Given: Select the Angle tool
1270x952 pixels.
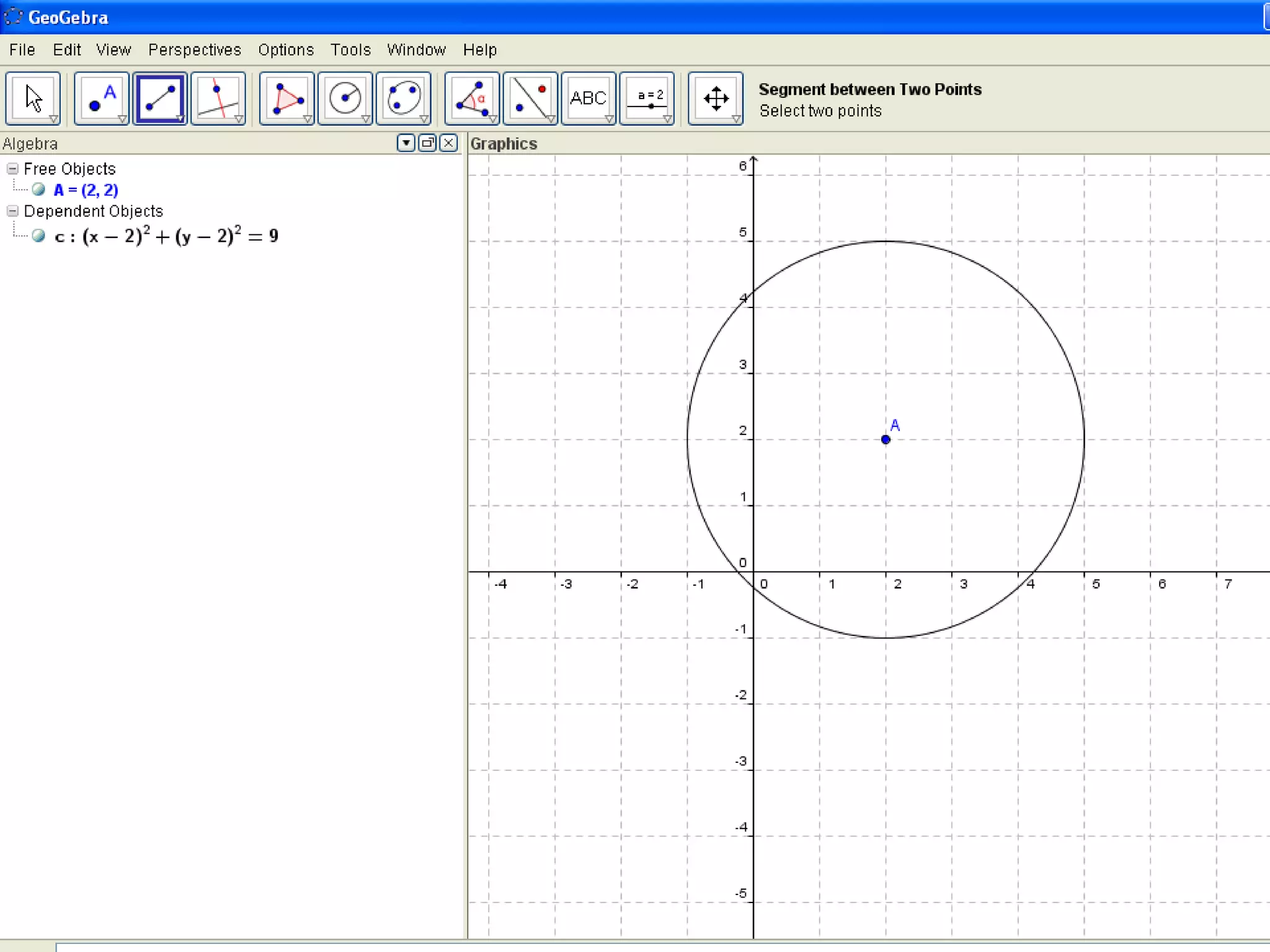Looking at the screenshot, I should 471,98.
